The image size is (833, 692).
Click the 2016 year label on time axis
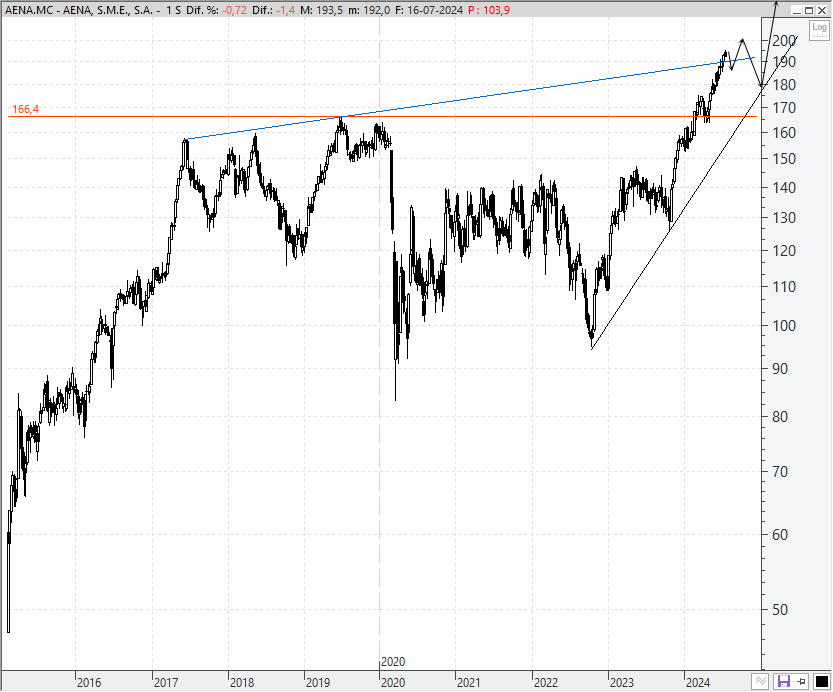(89, 682)
